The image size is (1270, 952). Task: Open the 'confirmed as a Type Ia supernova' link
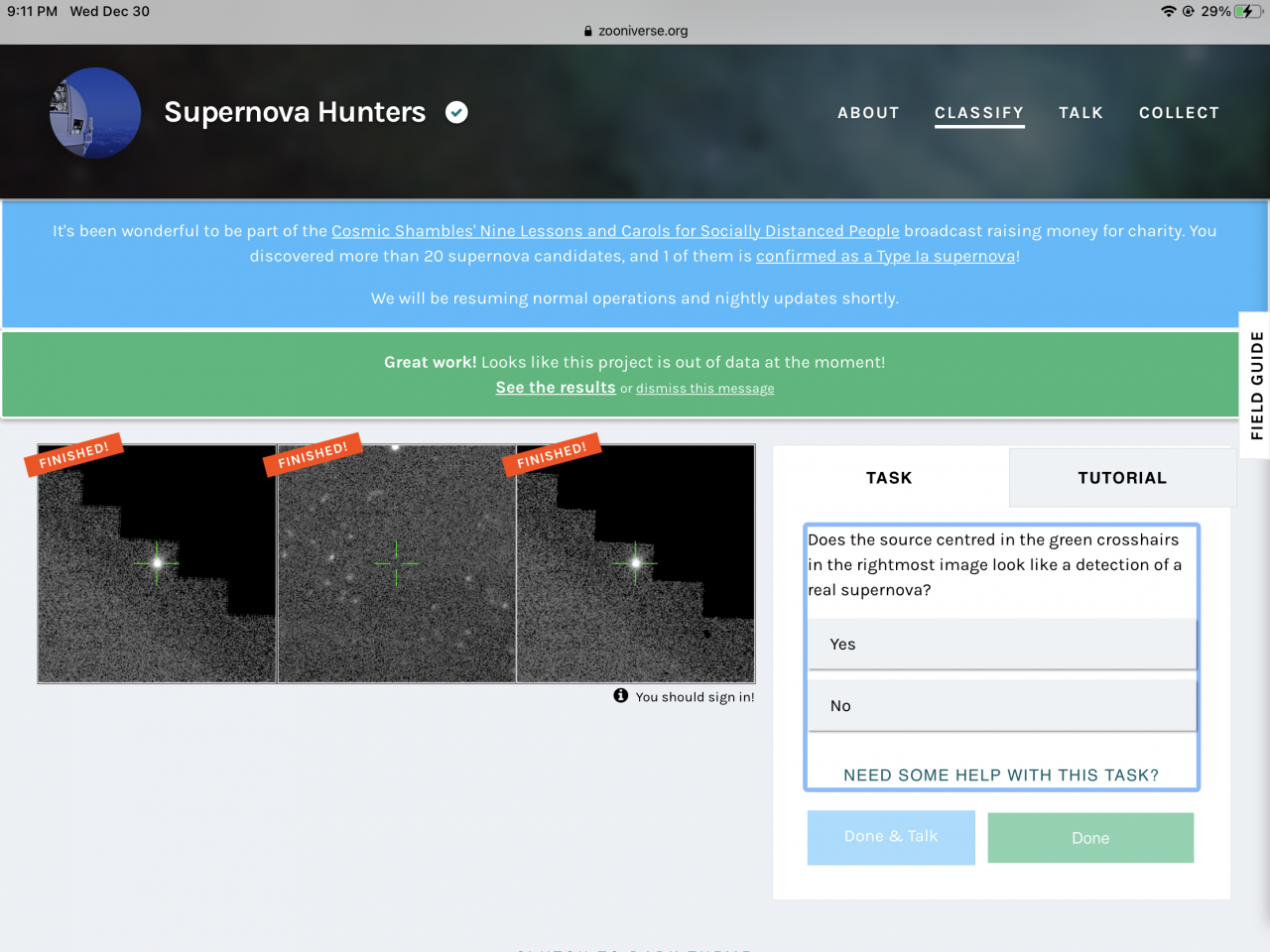point(886,256)
